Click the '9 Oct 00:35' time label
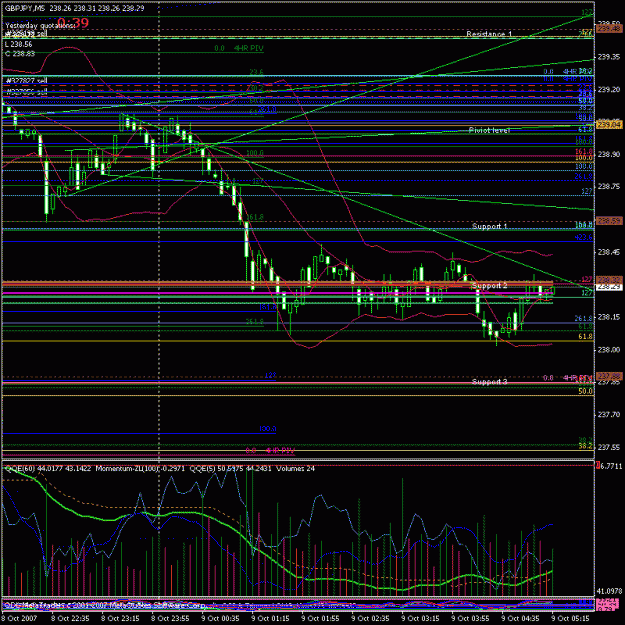Viewport: 625px width, 625px height. (220, 618)
